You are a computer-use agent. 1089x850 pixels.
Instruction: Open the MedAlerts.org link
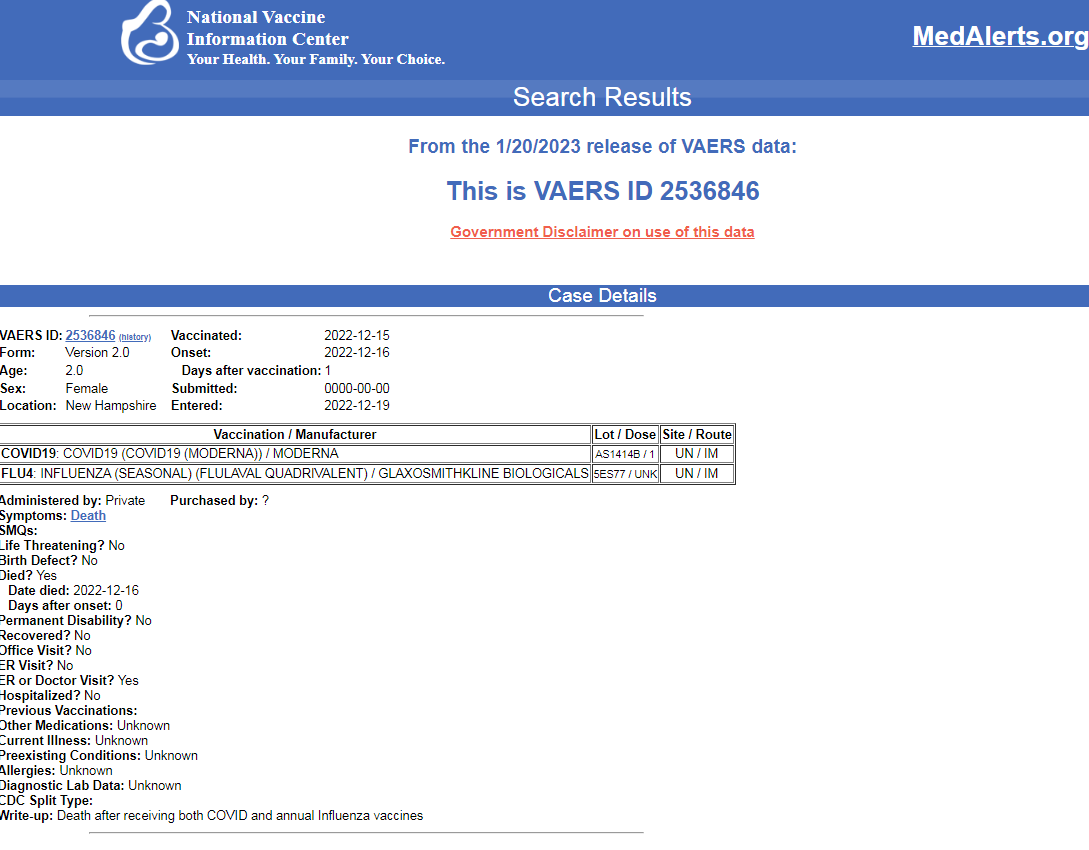1000,36
